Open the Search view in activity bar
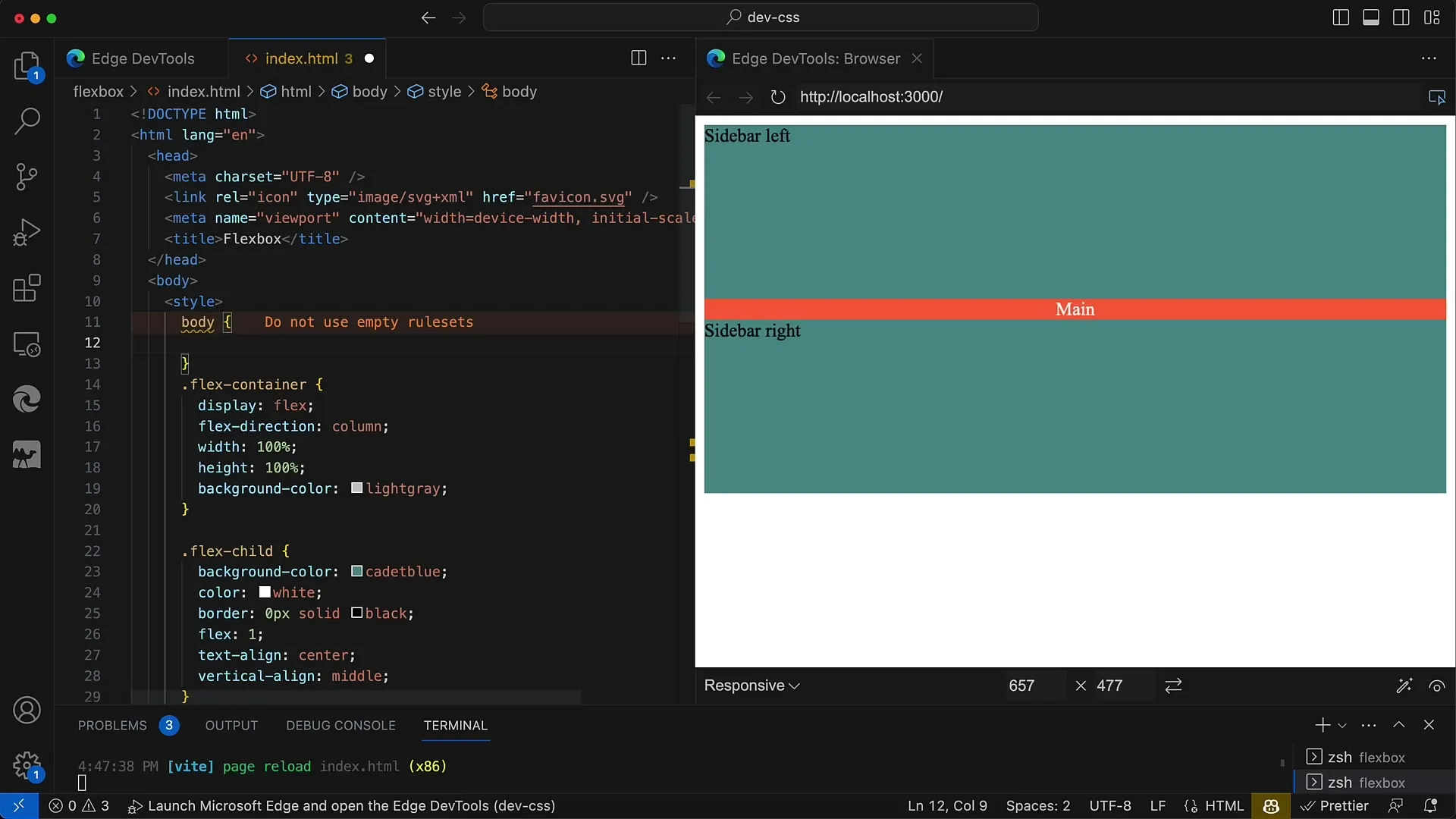 (27, 121)
